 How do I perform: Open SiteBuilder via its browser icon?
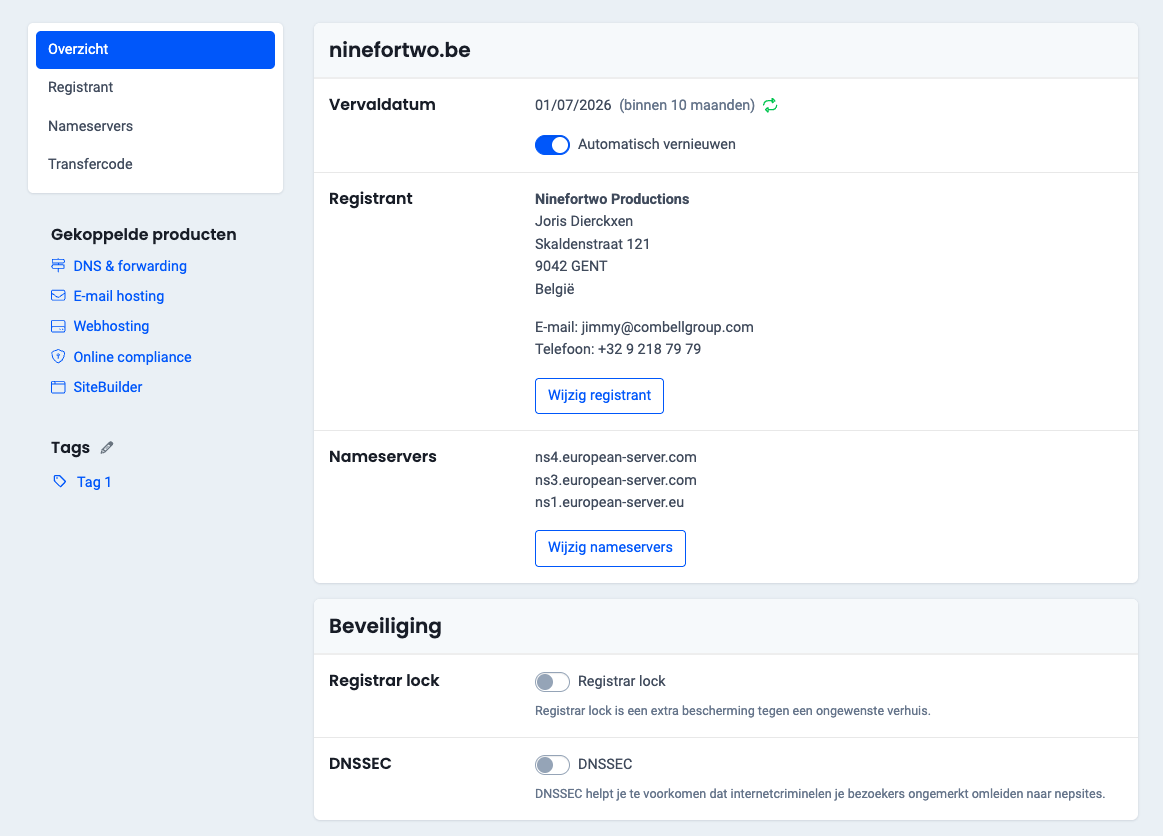(58, 387)
